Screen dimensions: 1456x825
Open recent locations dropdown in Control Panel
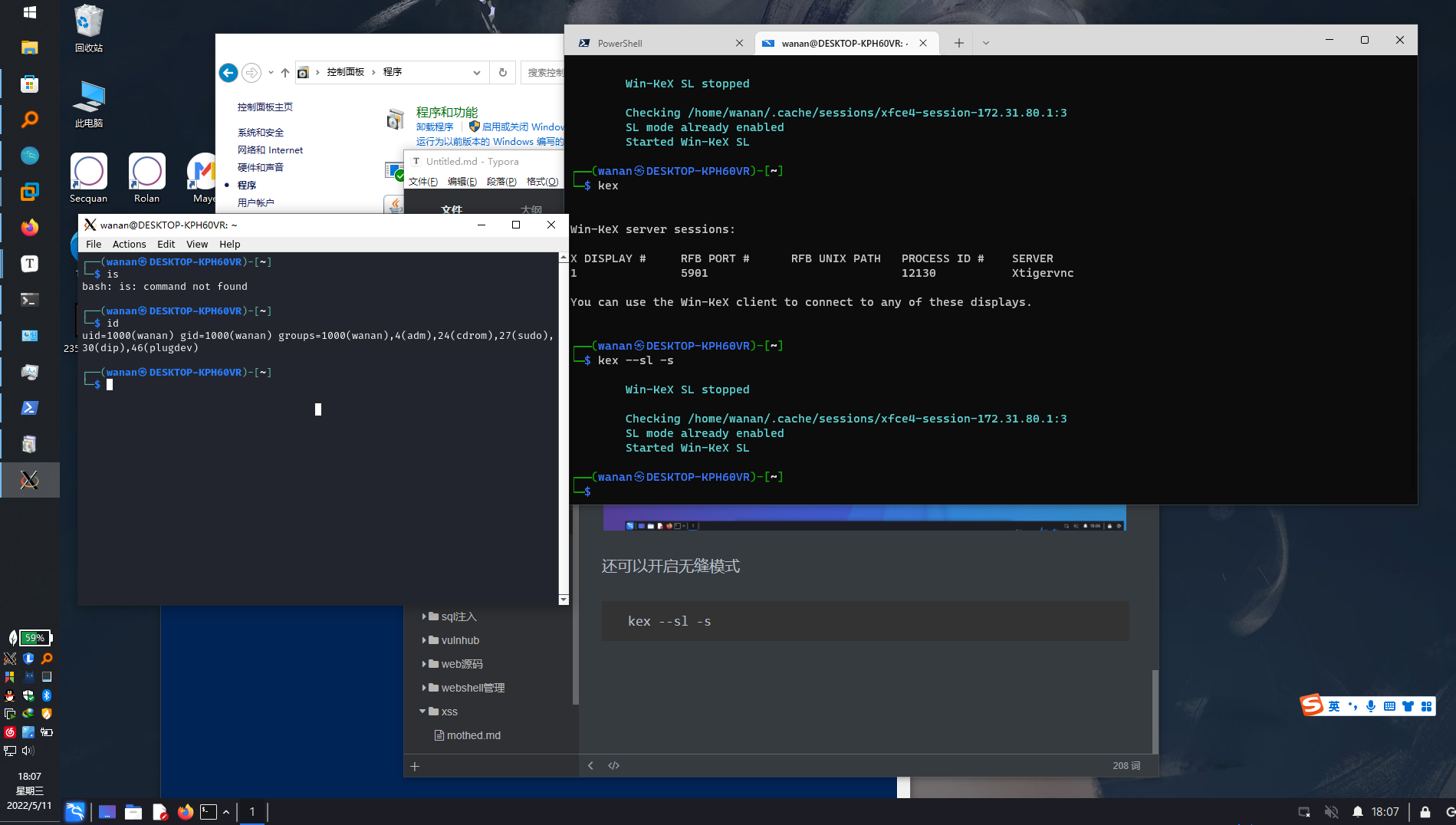[271, 72]
